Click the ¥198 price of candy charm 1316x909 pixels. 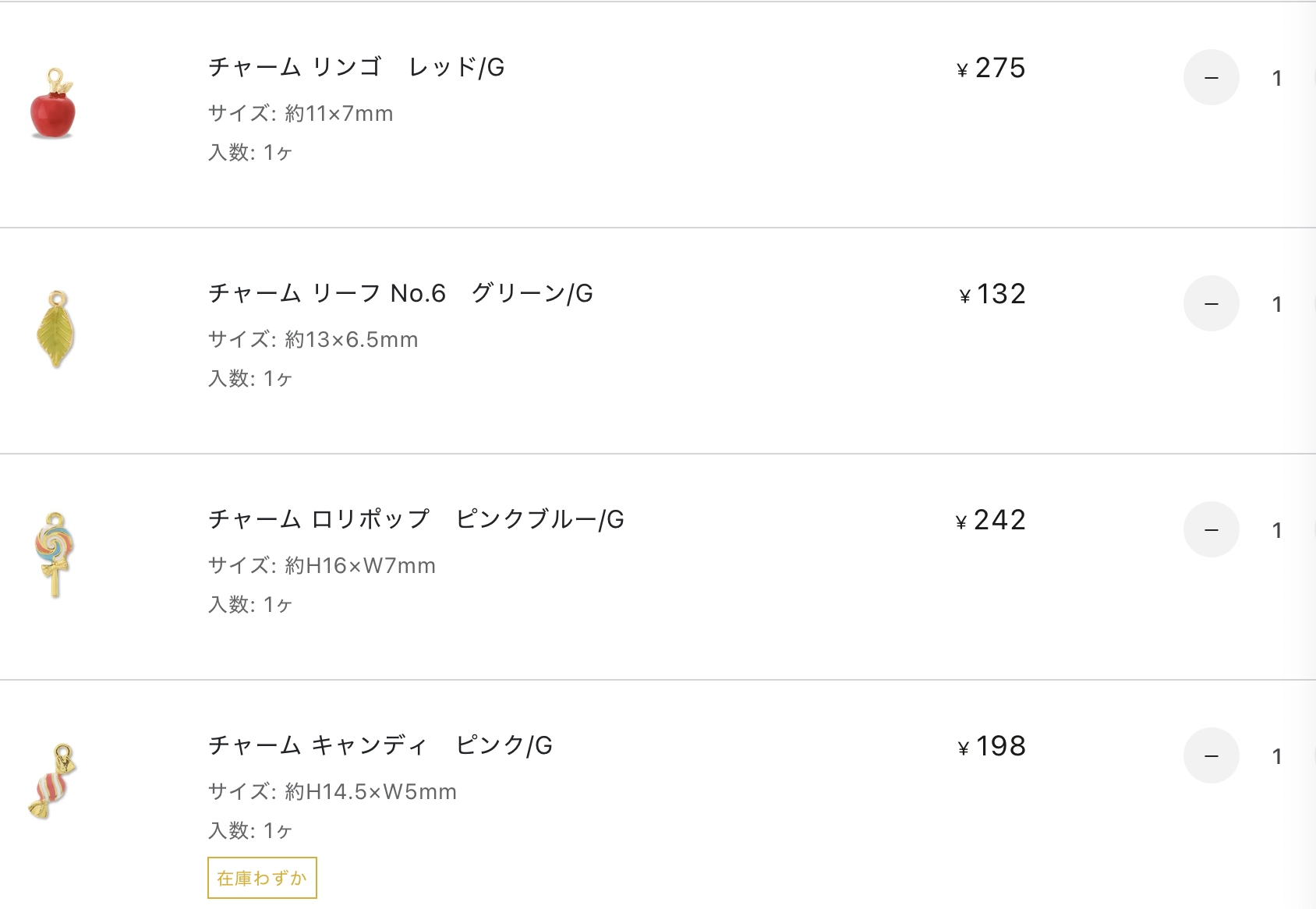click(x=992, y=746)
